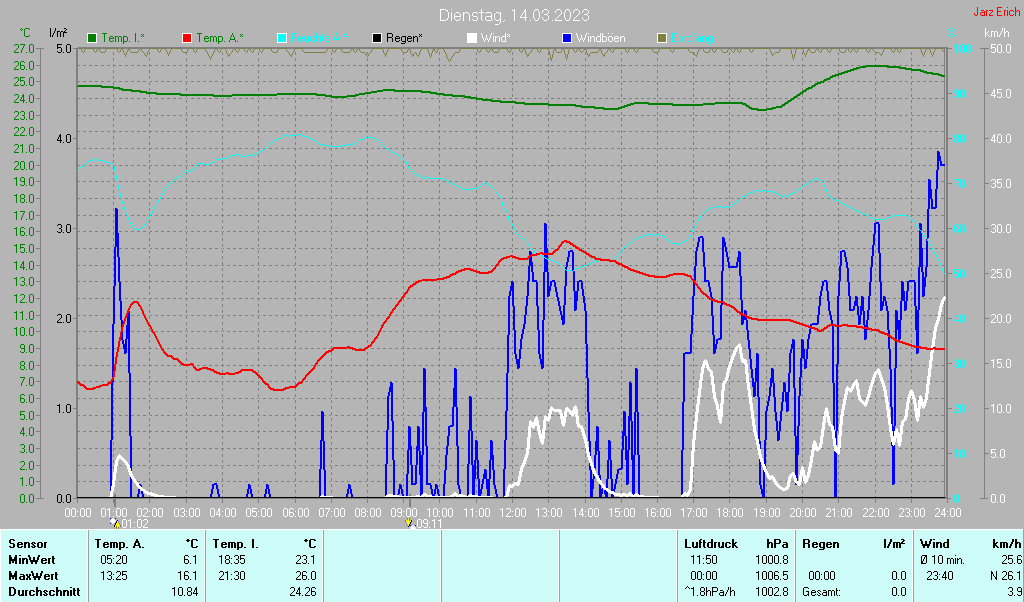Click the Sensor table header
Image resolution: width=1024 pixels, height=602 pixels.
tap(27, 544)
